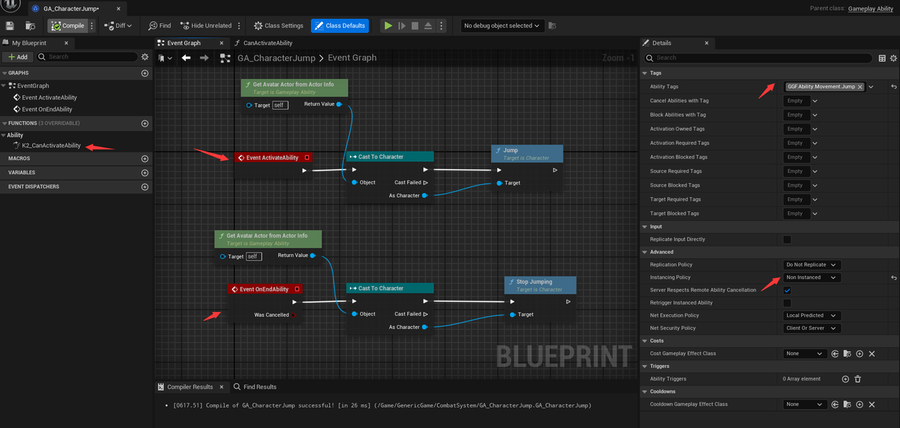The width and height of the screenshot is (900, 428).
Task: Browse to Cooldown Gameplay Effect Class asset
Action: pyautogui.click(x=847, y=404)
